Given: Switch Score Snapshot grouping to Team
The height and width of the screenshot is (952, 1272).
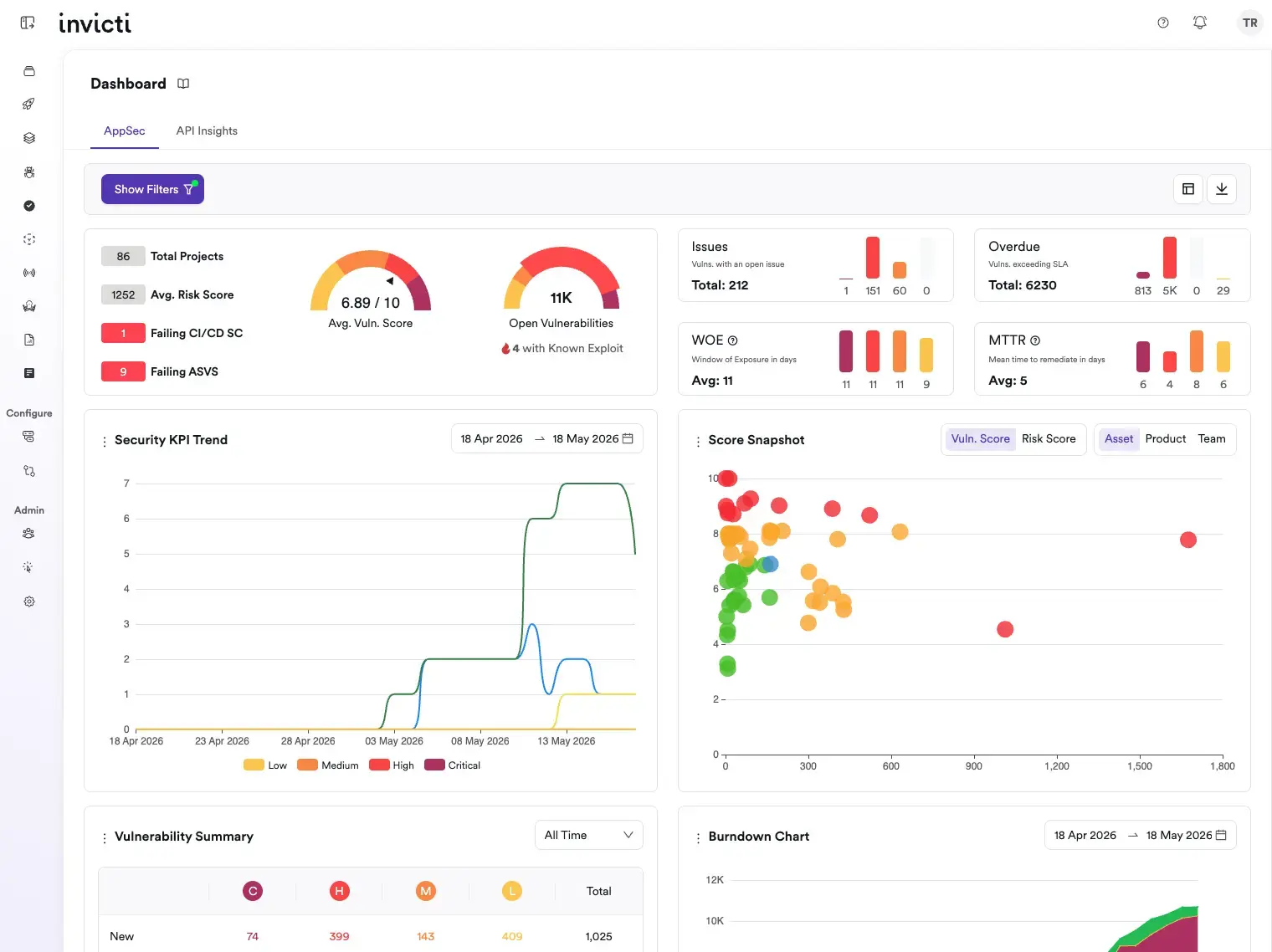Looking at the screenshot, I should 1211,439.
